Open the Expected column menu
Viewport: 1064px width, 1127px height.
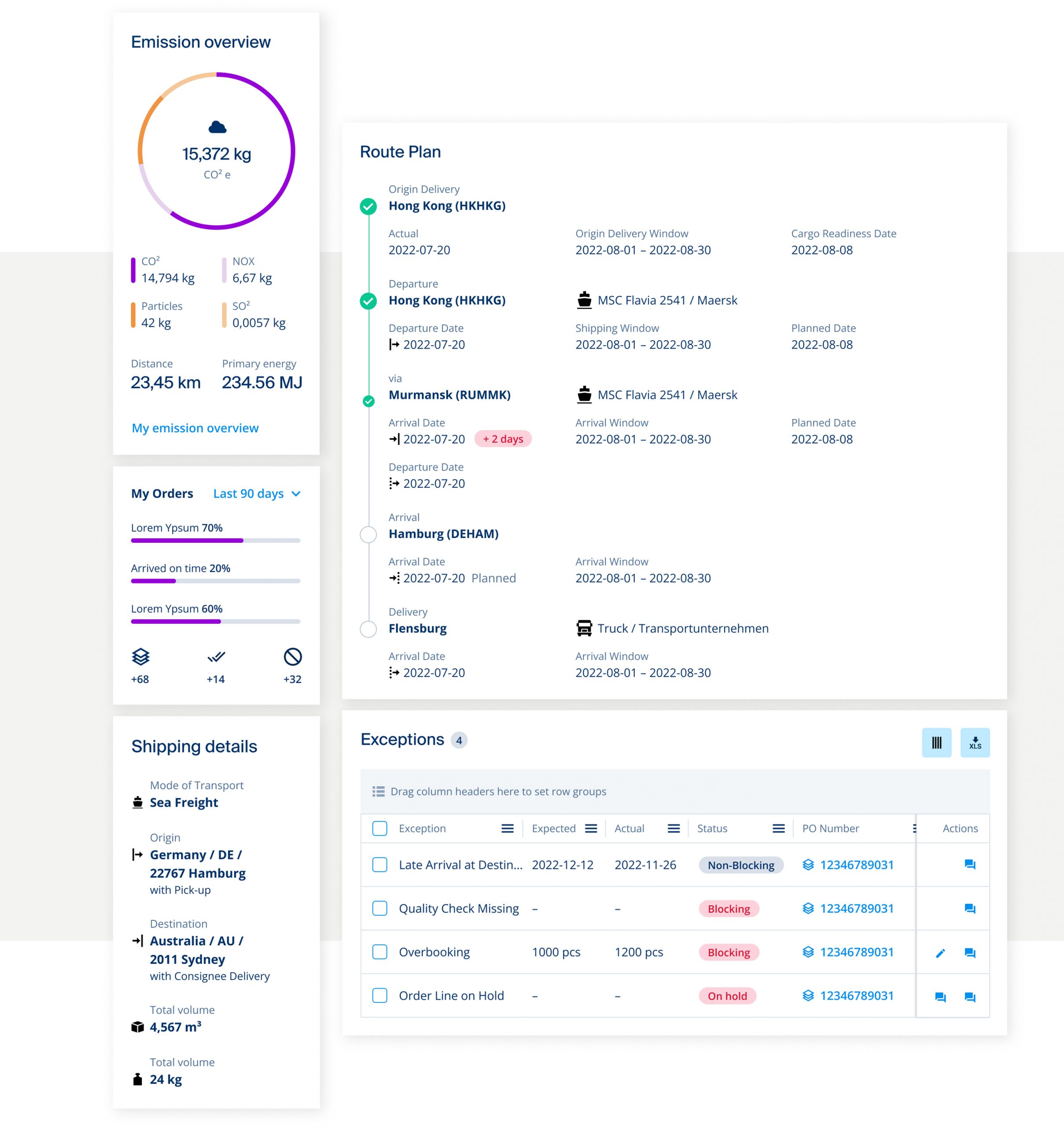[590, 829]
